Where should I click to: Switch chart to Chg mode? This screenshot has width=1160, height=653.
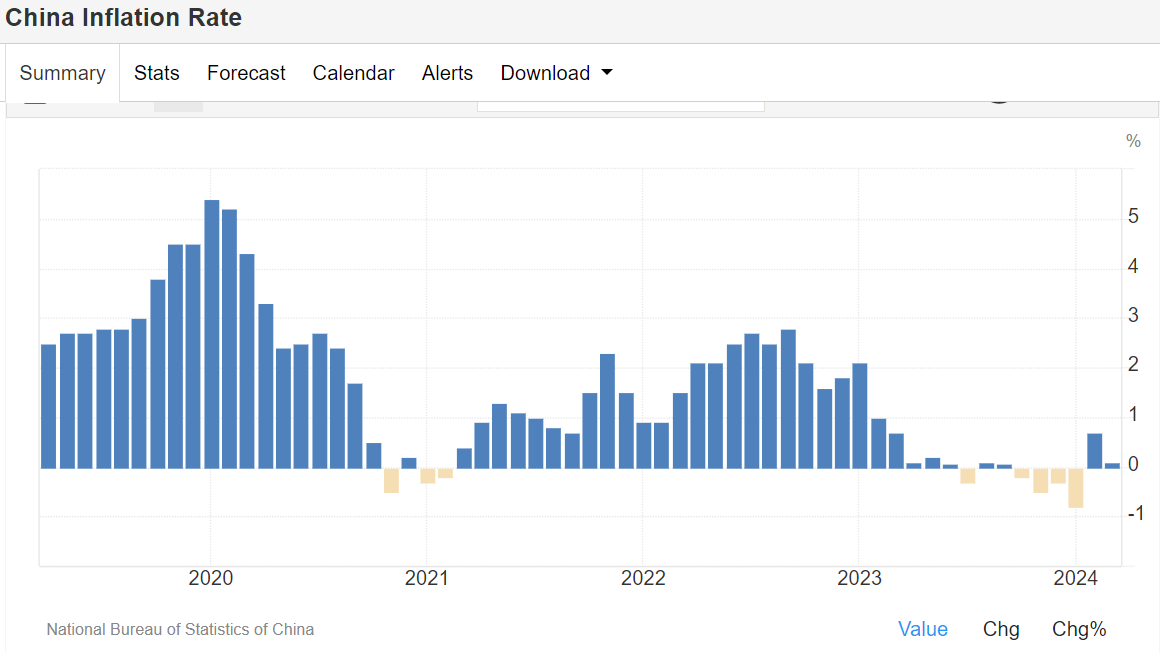tap(1001, 629)
